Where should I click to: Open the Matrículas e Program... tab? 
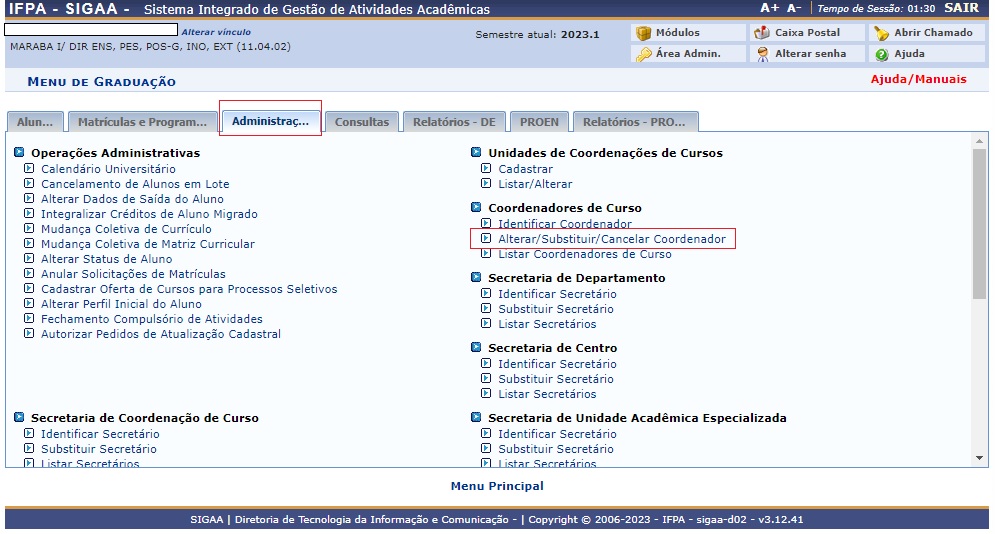point(142,122)
